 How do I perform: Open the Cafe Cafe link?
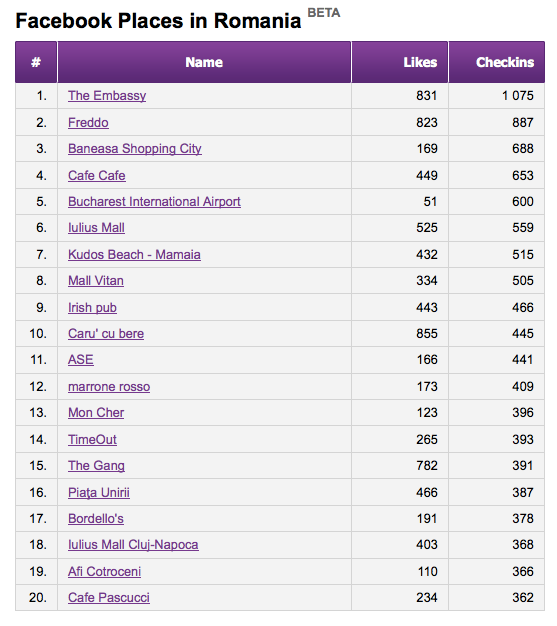(x=97, y=175)
